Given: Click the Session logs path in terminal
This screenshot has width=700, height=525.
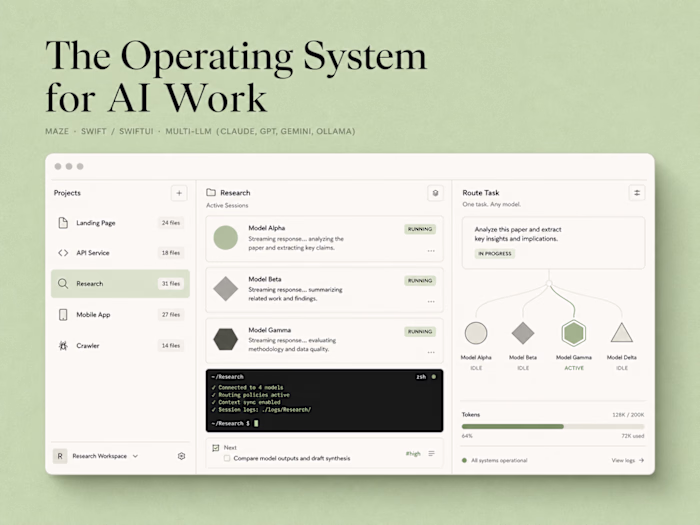Looking at the screenshot, I should tap(287, 409).
